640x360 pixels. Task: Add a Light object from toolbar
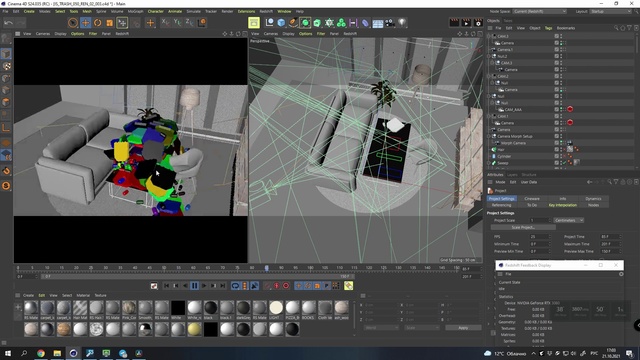click(x=402, y=22)
